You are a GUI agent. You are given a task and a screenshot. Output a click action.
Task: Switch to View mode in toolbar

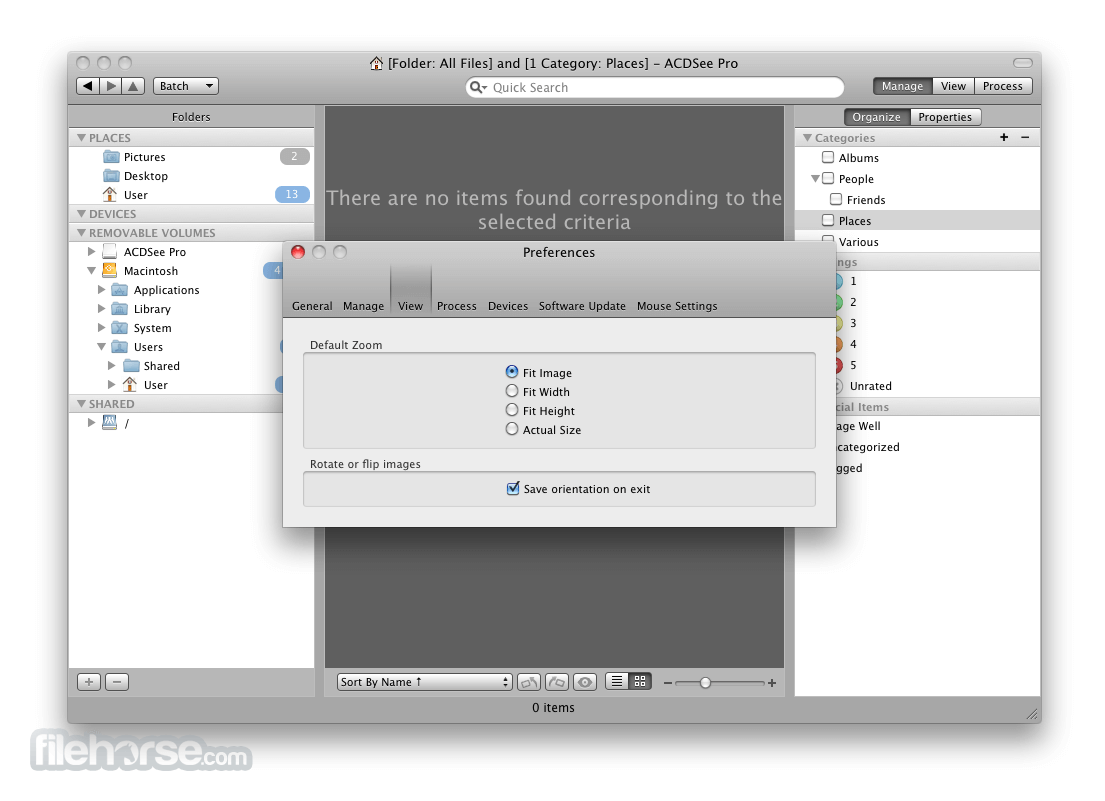953,86
